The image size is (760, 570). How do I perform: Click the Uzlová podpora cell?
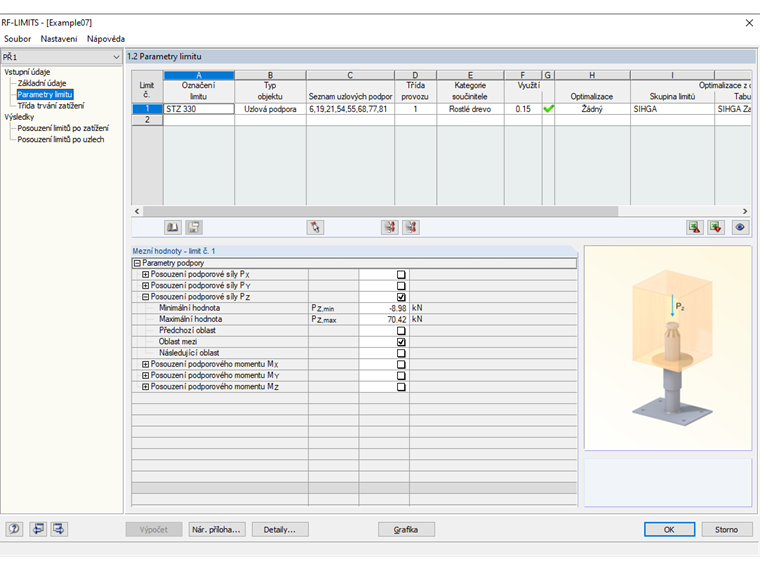[270, 109]
